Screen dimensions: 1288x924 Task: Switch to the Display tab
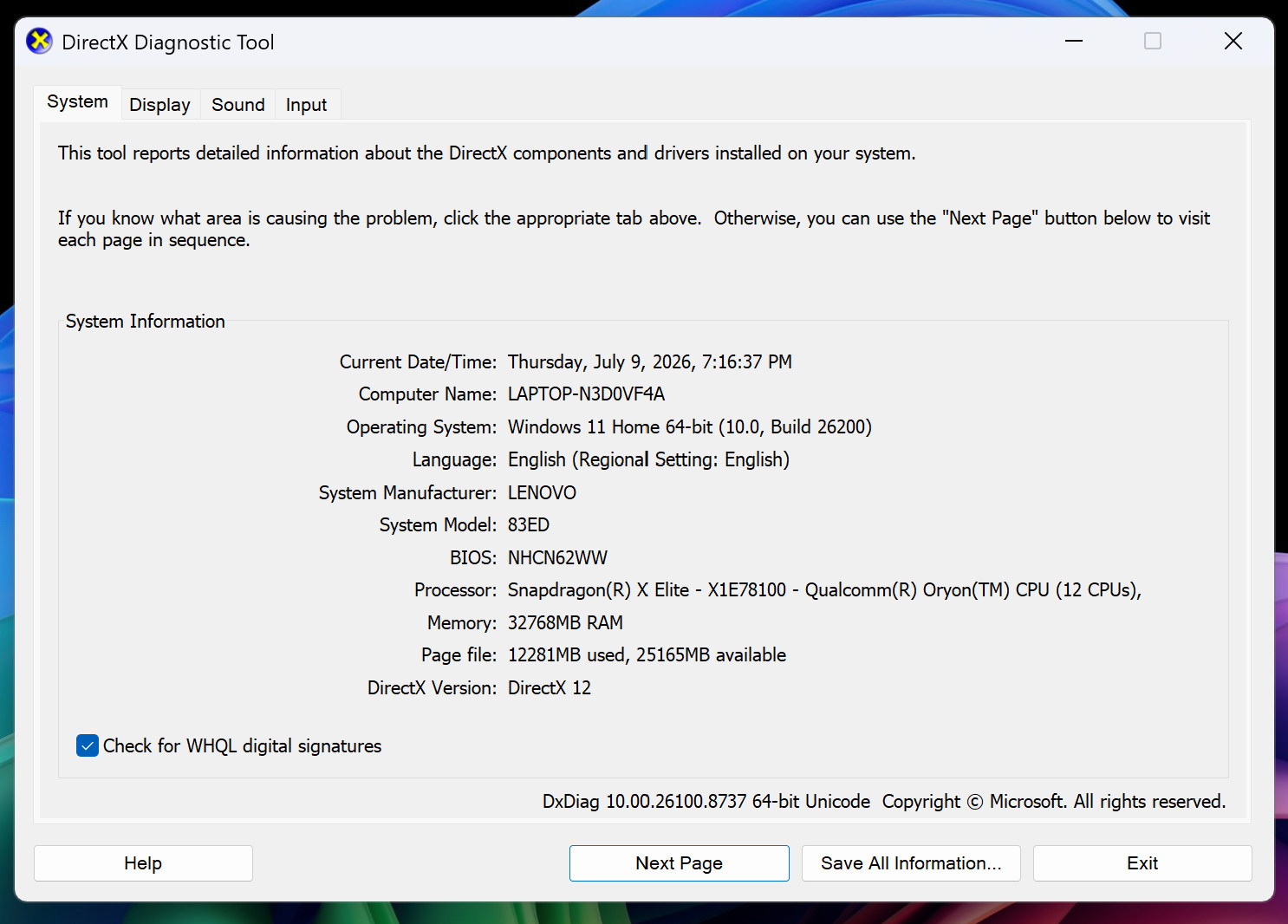click(x=160, y=105)
